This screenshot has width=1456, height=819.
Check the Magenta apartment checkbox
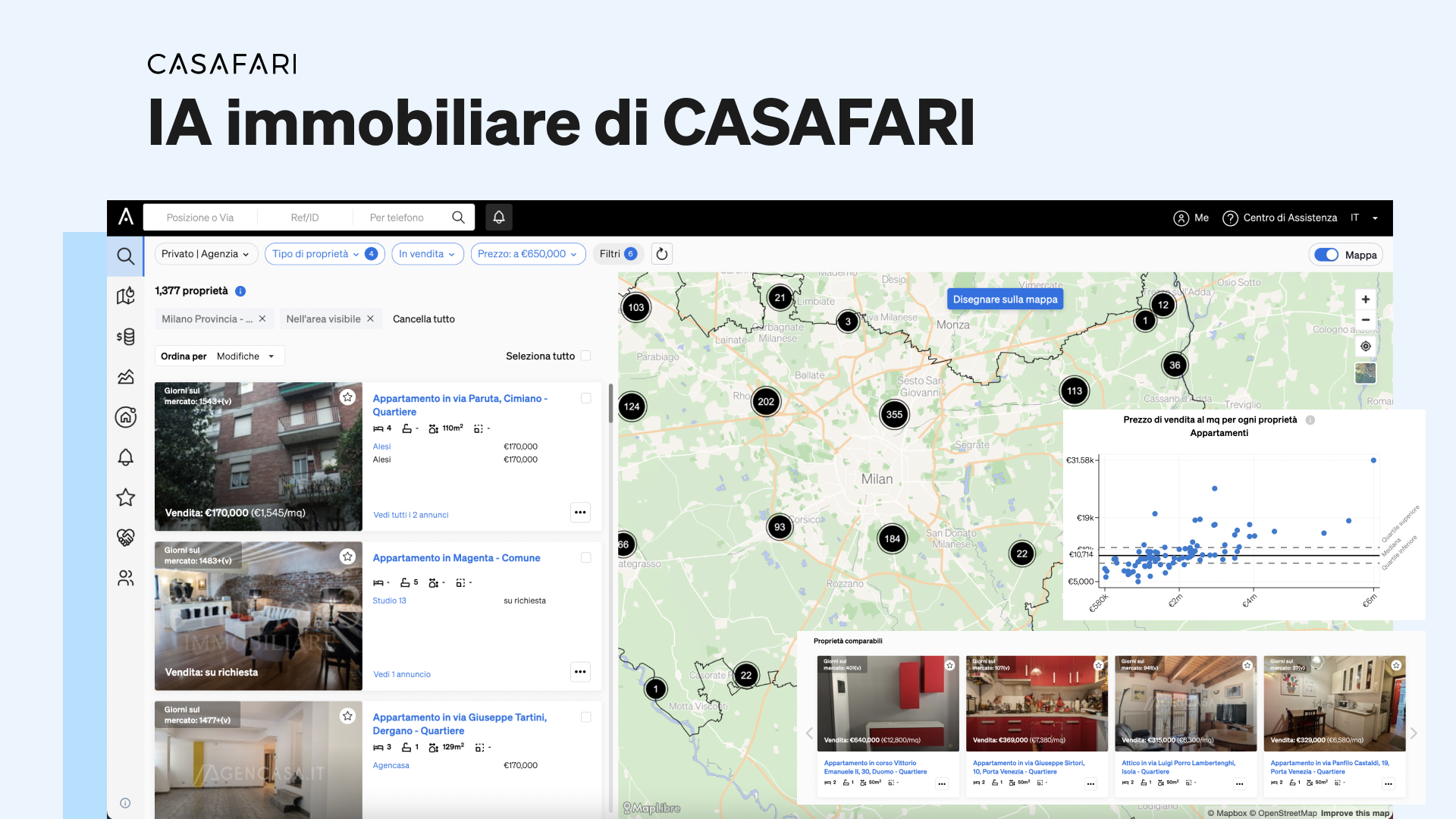[x=586, y=557]
